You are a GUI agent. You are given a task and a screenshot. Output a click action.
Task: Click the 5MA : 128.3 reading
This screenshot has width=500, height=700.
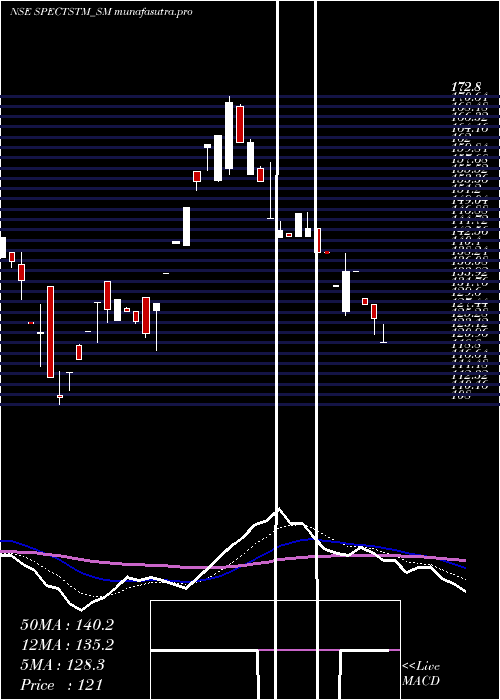tap(62, 665)
